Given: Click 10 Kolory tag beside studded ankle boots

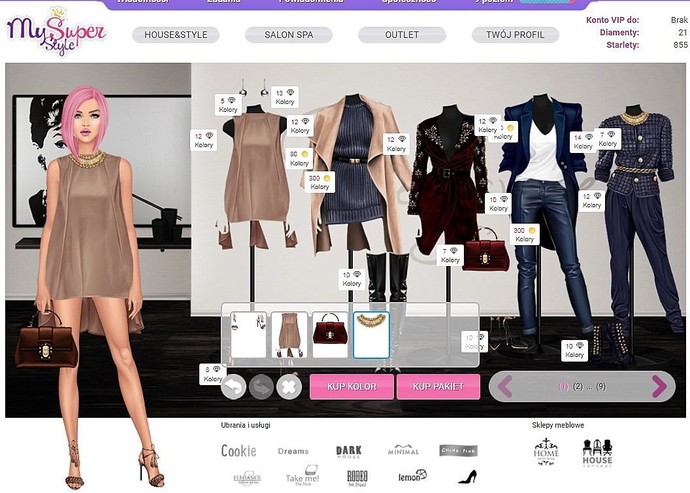Looking at the screenshot, I should point(574,350).
